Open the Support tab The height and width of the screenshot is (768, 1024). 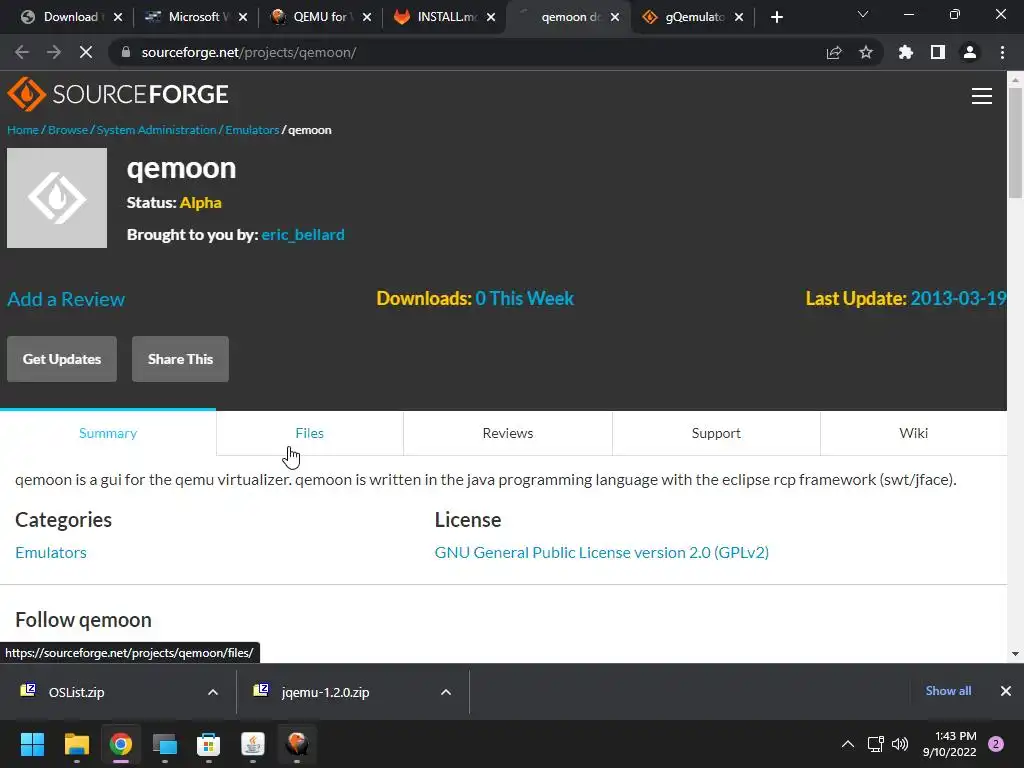[716, 433]
